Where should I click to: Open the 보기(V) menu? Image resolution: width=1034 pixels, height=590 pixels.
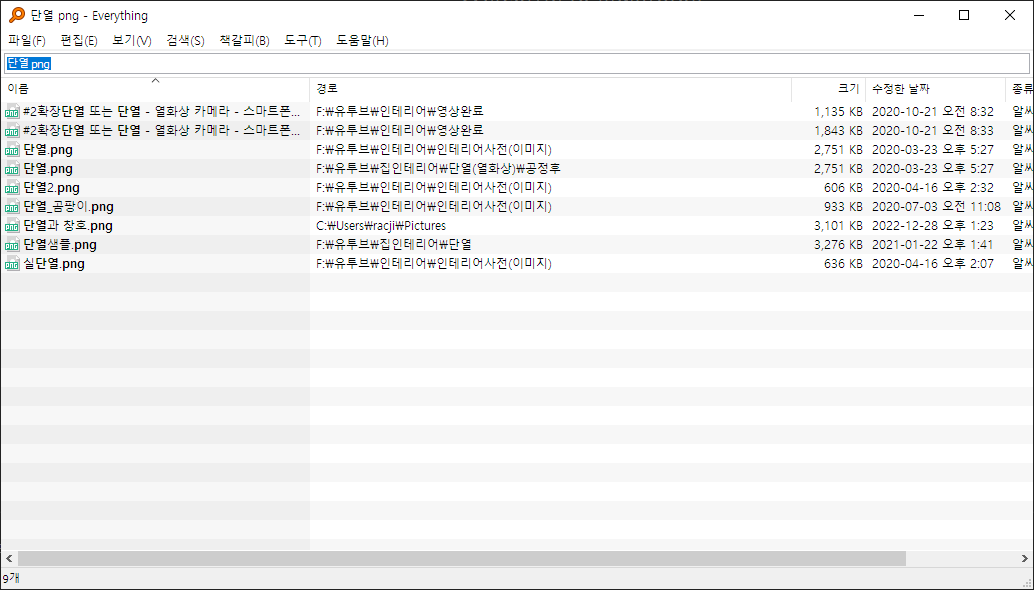(x=131, y=41)
